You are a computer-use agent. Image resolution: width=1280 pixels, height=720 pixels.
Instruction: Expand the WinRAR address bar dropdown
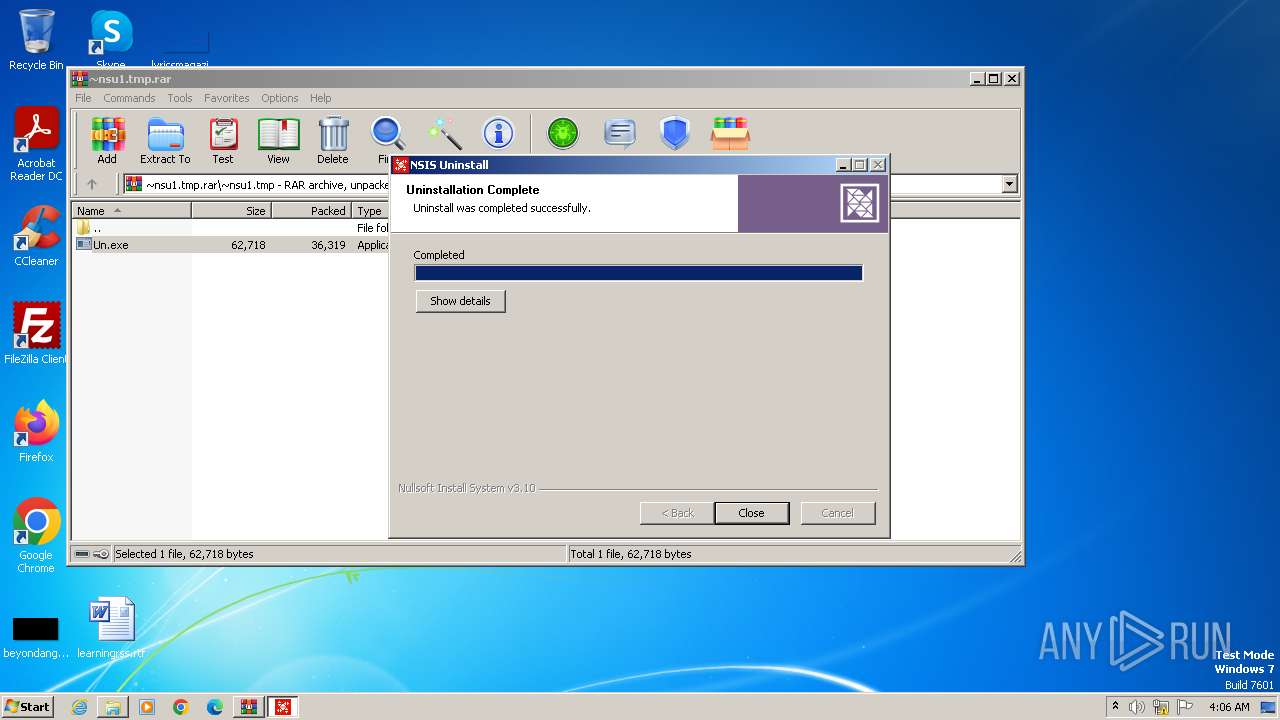[x=1009, y=184]
